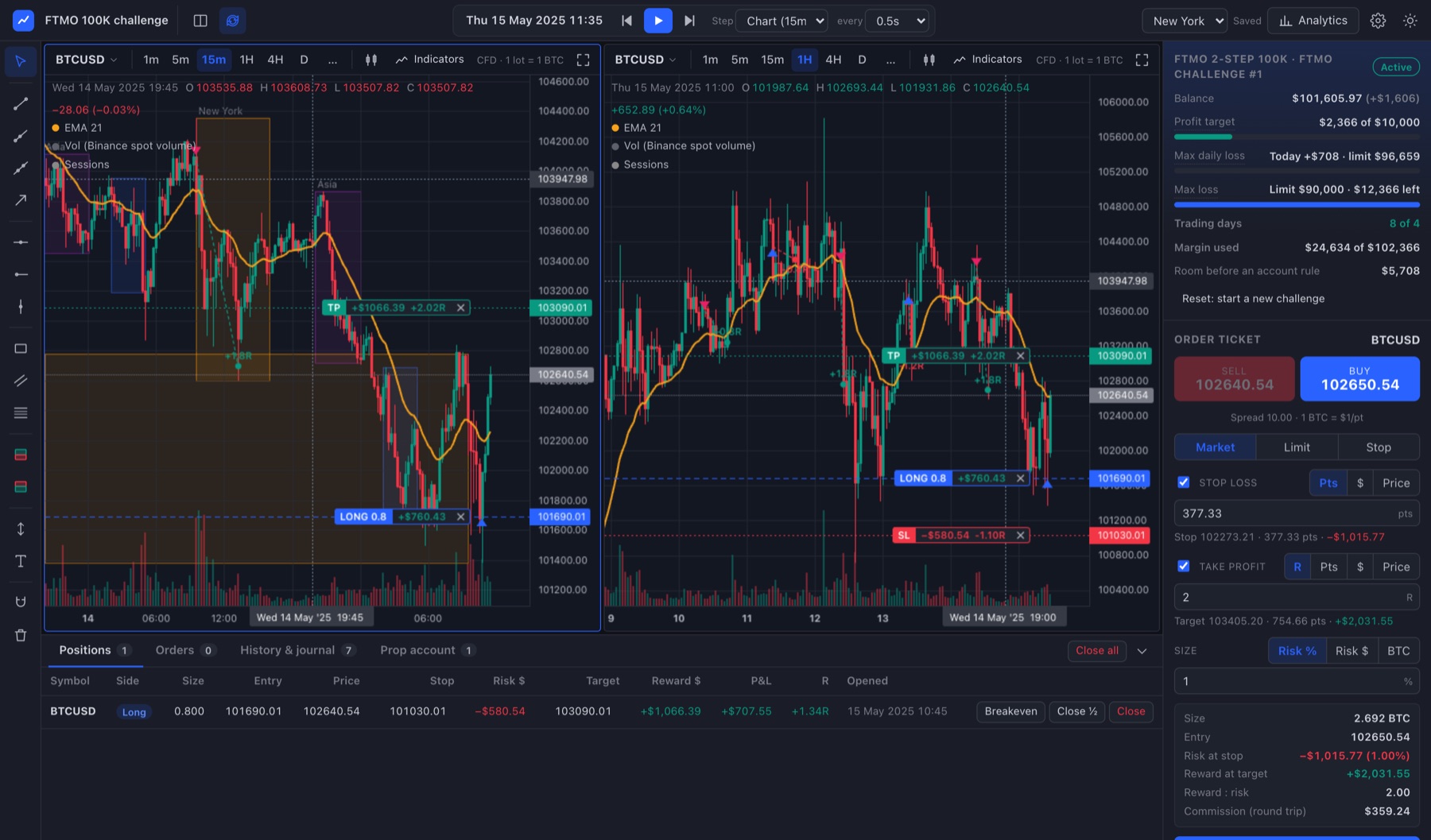Screen dimensions: 1431x840
Task: Open BTCUSD symbol dropdown on right chart
Action: pos(646,60)
